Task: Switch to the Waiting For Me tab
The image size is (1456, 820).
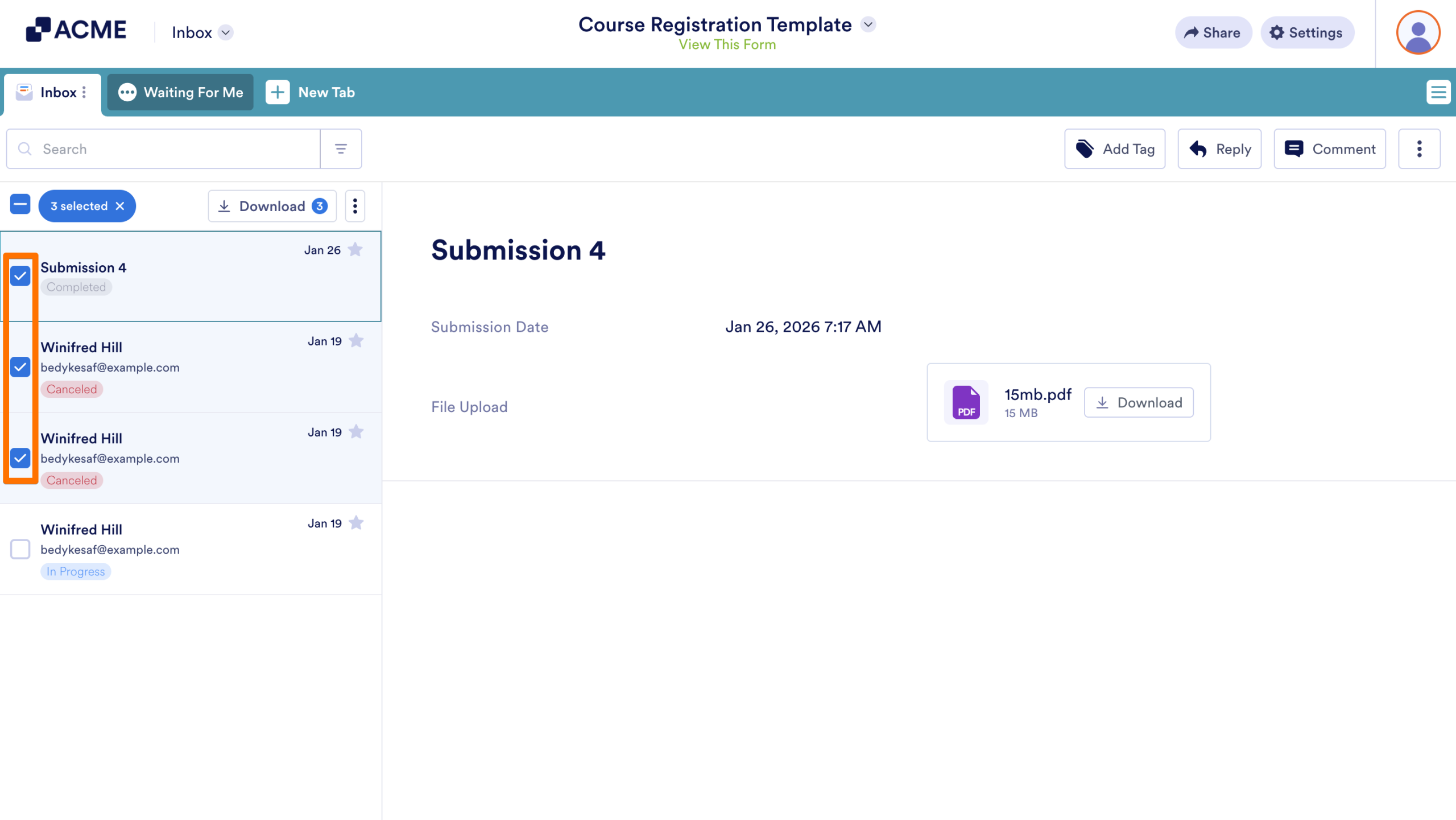Action: pyautogui.click(x=181, y=92)
